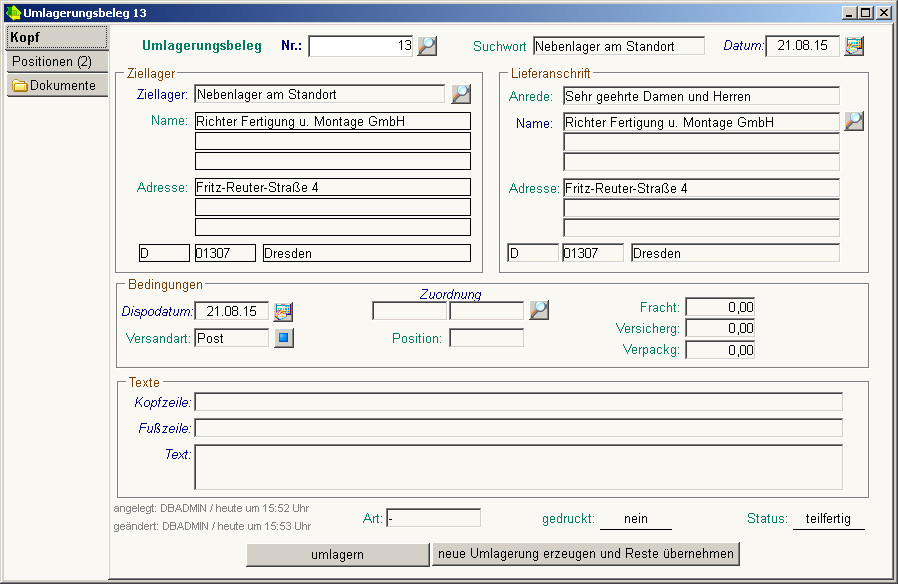Click the Versicherg amount field
Screen dimensions: 898x584
[x=720, y=328]
